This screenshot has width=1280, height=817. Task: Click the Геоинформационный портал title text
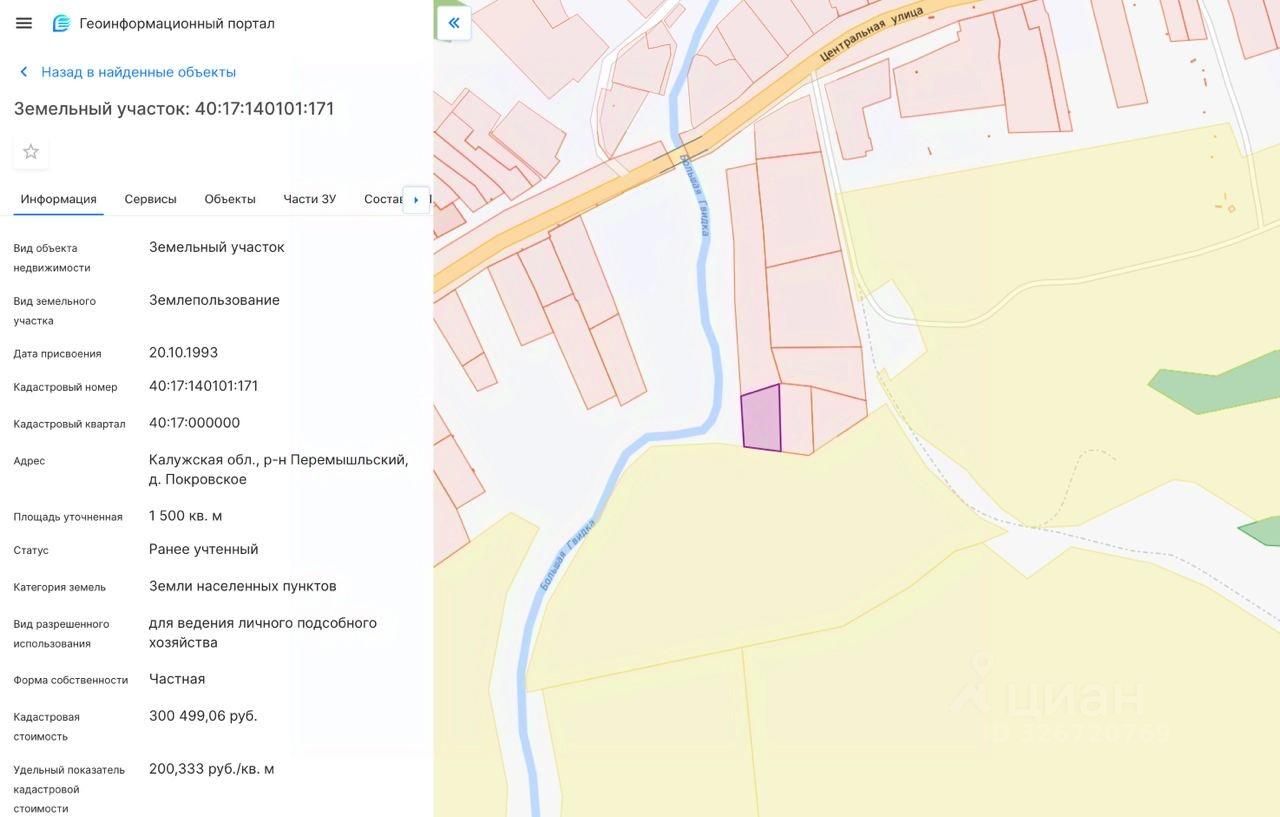[177, 23]
